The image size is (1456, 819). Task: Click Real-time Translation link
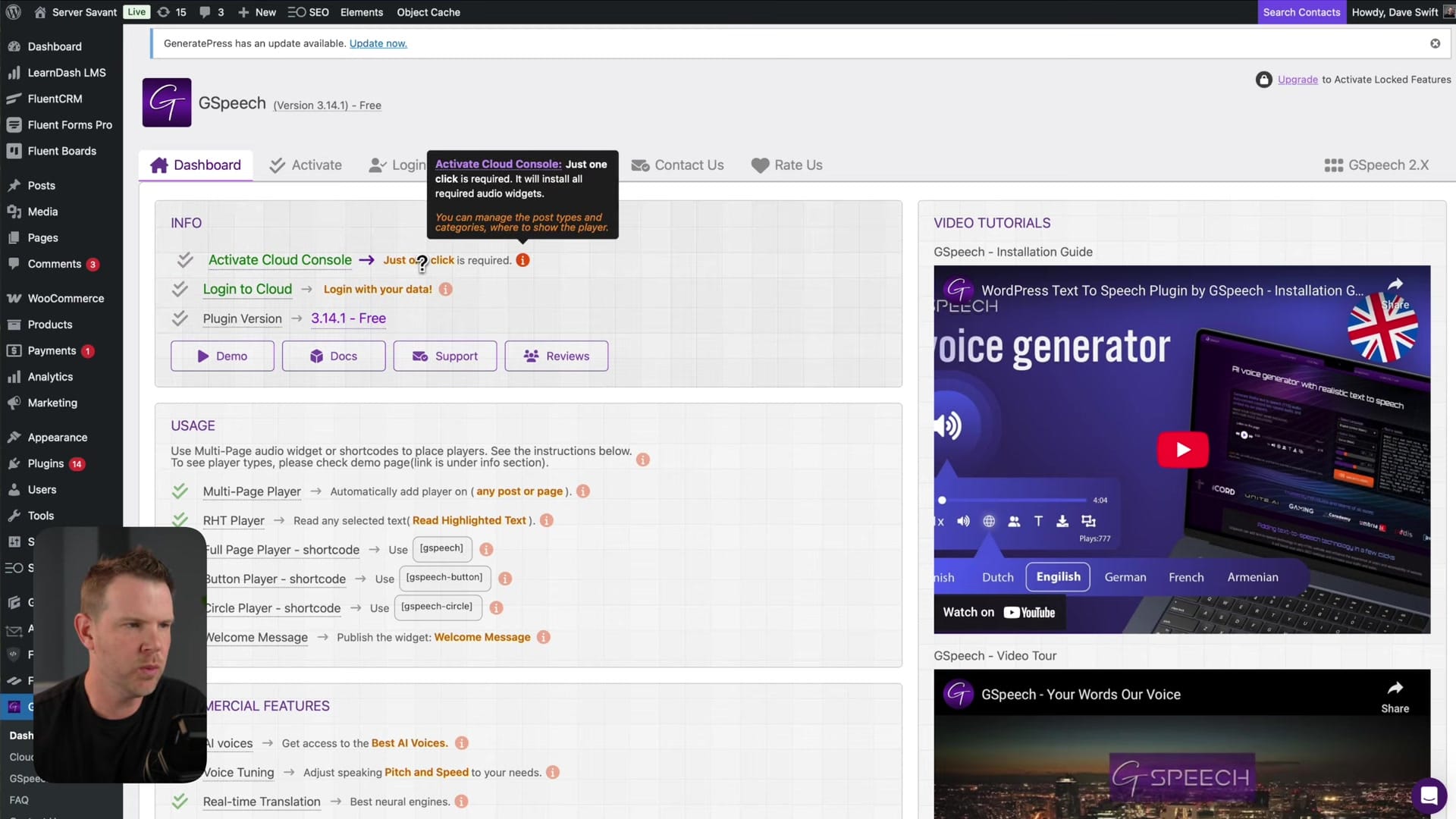[x=262, y=802]
